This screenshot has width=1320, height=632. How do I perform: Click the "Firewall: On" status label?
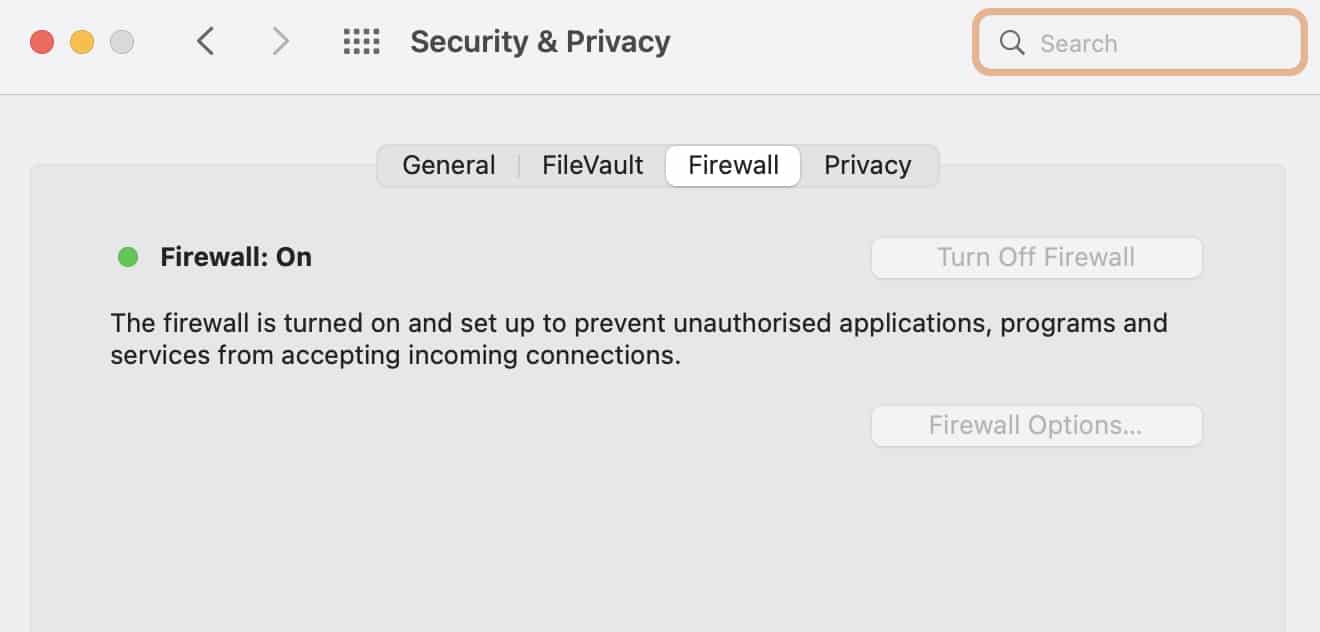click(x=236, y=257)
